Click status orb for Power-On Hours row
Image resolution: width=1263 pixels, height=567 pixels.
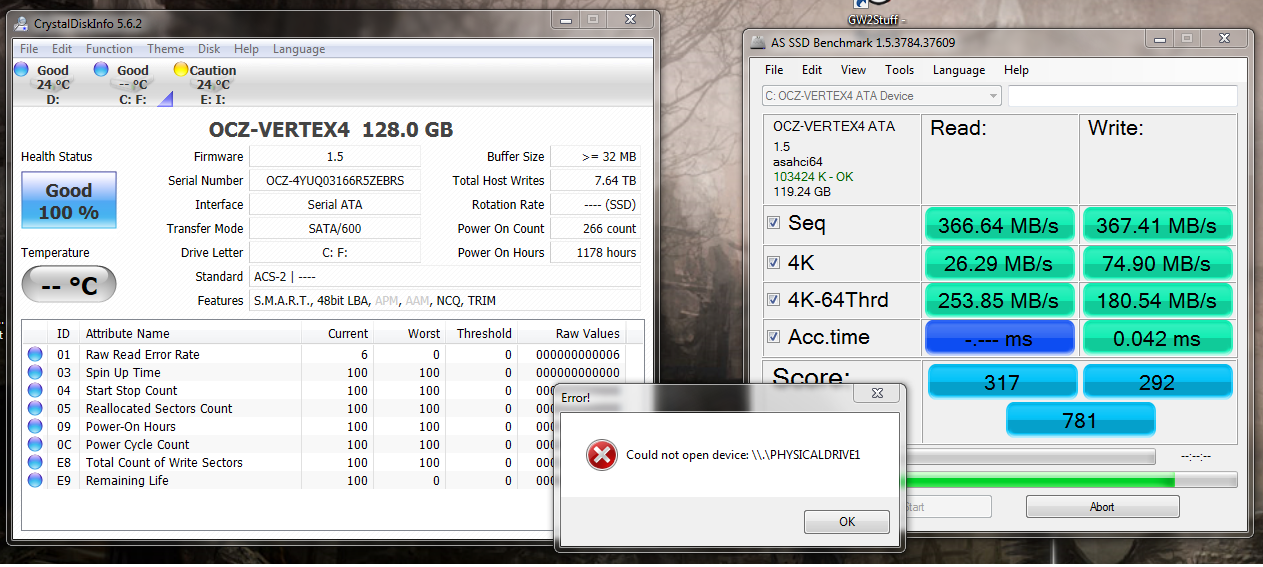35,426
